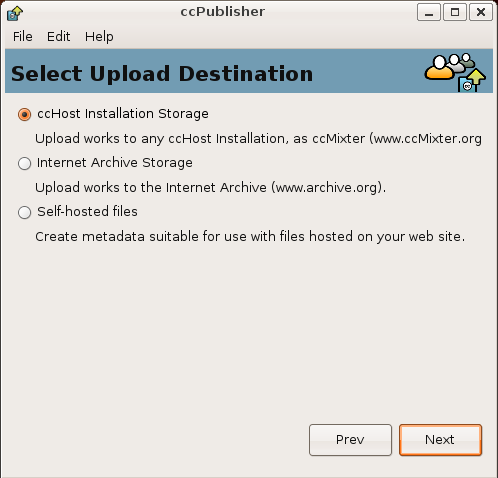This screenshot has height=478, width=498.
Task: Click the ccPublisher app icon in title bar
Action: point(15,13)
